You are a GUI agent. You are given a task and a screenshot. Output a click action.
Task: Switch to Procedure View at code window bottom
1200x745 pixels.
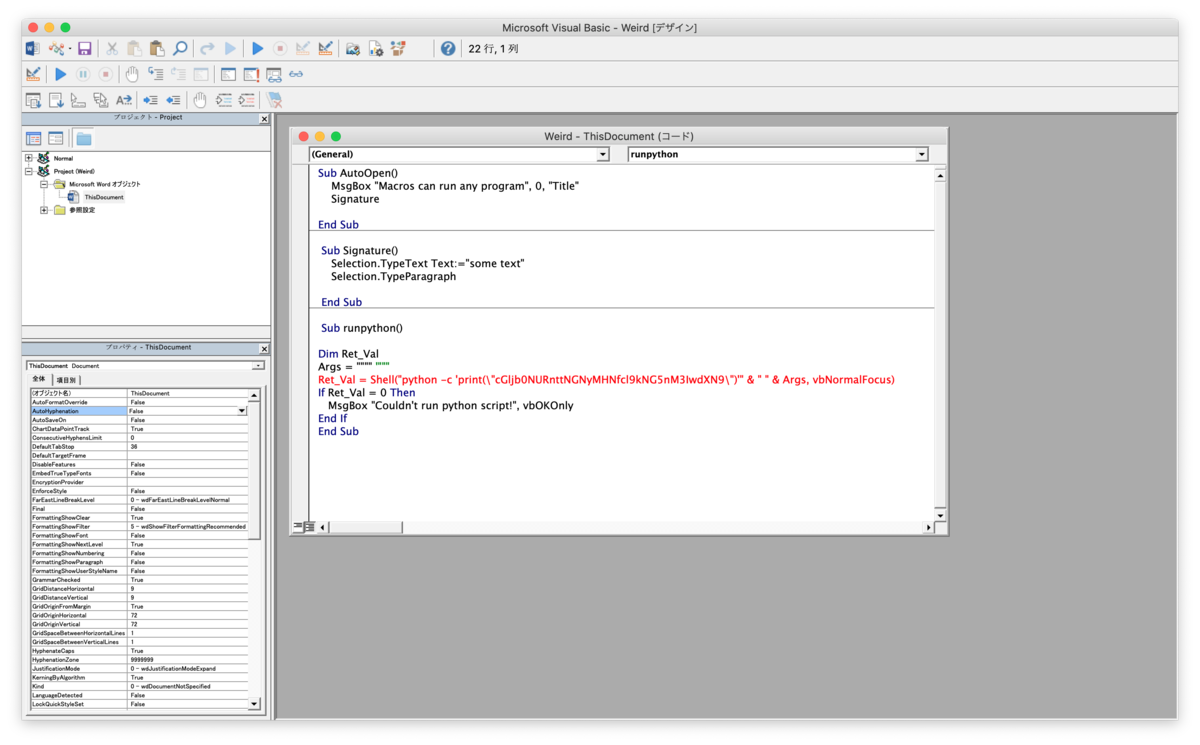click(x=298, y=526)
